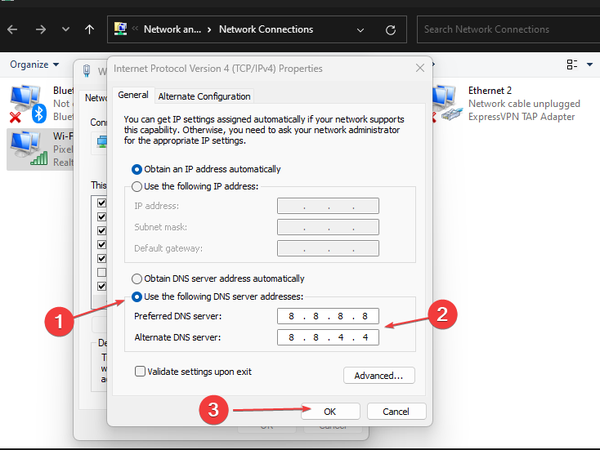Refresh the Network Connections window

pyautogui.click(x=392, y=29)
